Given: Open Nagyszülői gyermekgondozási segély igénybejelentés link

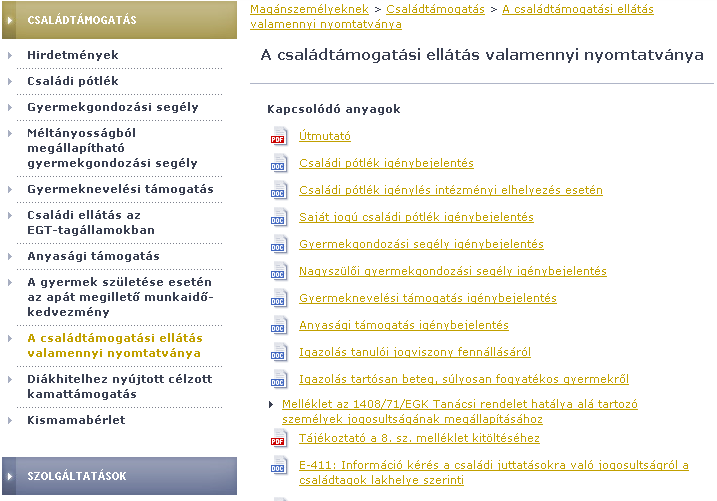Looking at the screenshot, I should 453,271.
